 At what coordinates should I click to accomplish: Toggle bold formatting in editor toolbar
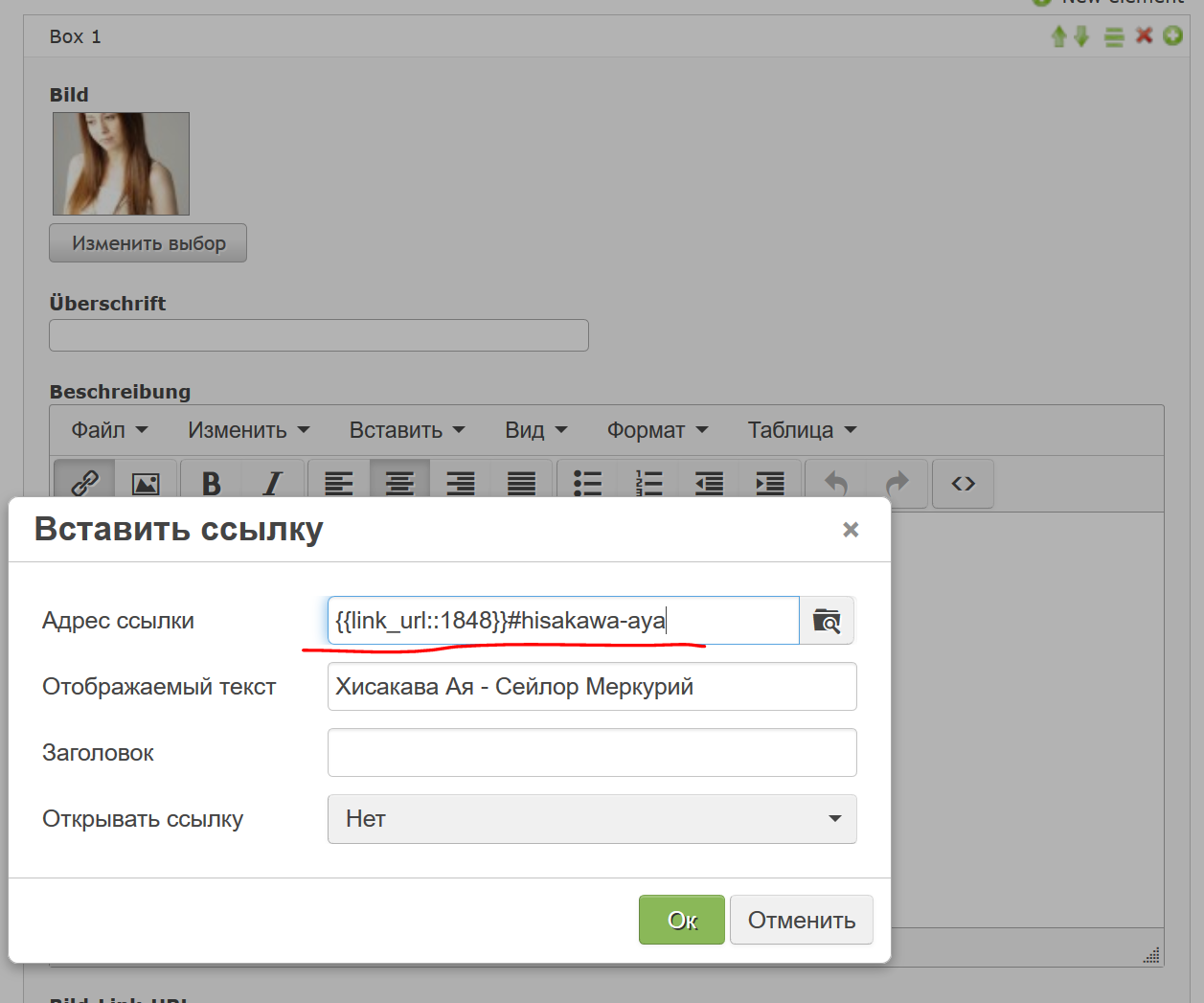click(x=212, y=484)
